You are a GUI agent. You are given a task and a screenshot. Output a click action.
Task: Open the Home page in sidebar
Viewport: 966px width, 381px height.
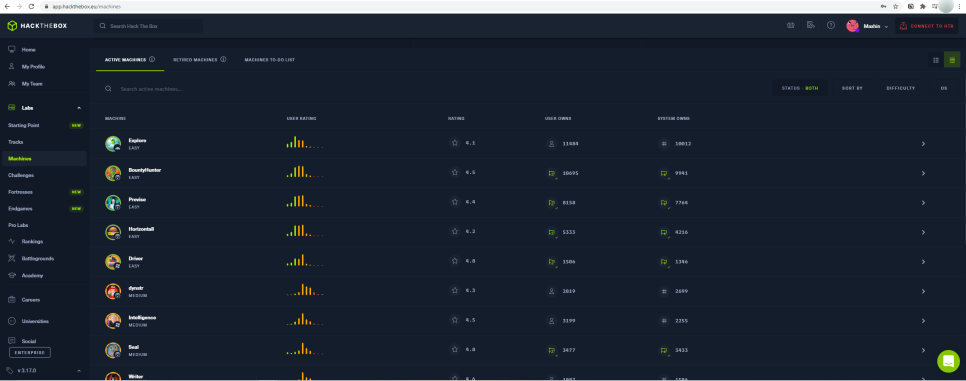(28, 49)
